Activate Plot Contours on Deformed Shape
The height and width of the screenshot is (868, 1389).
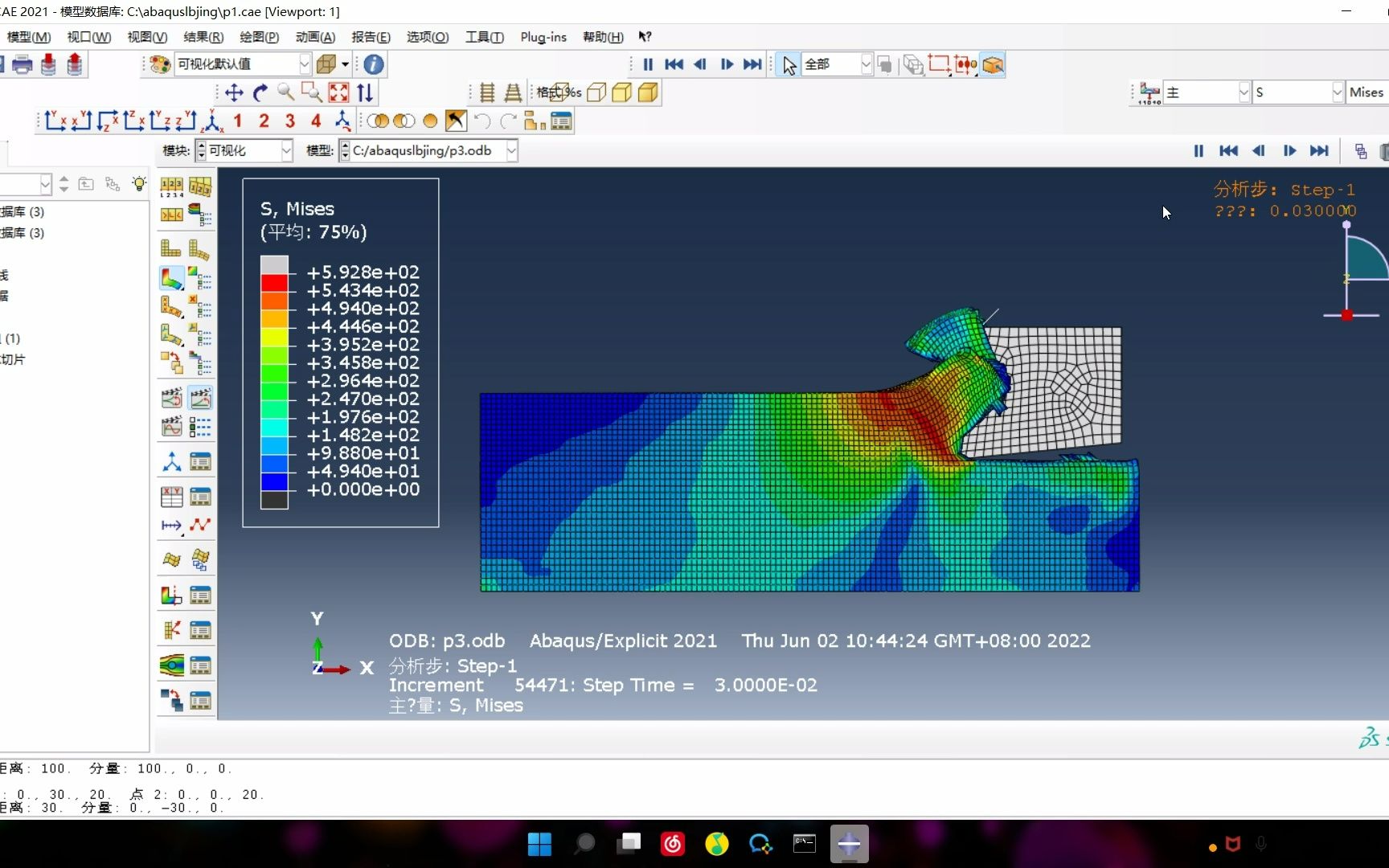pyautogui.click(x=171, y=279)
